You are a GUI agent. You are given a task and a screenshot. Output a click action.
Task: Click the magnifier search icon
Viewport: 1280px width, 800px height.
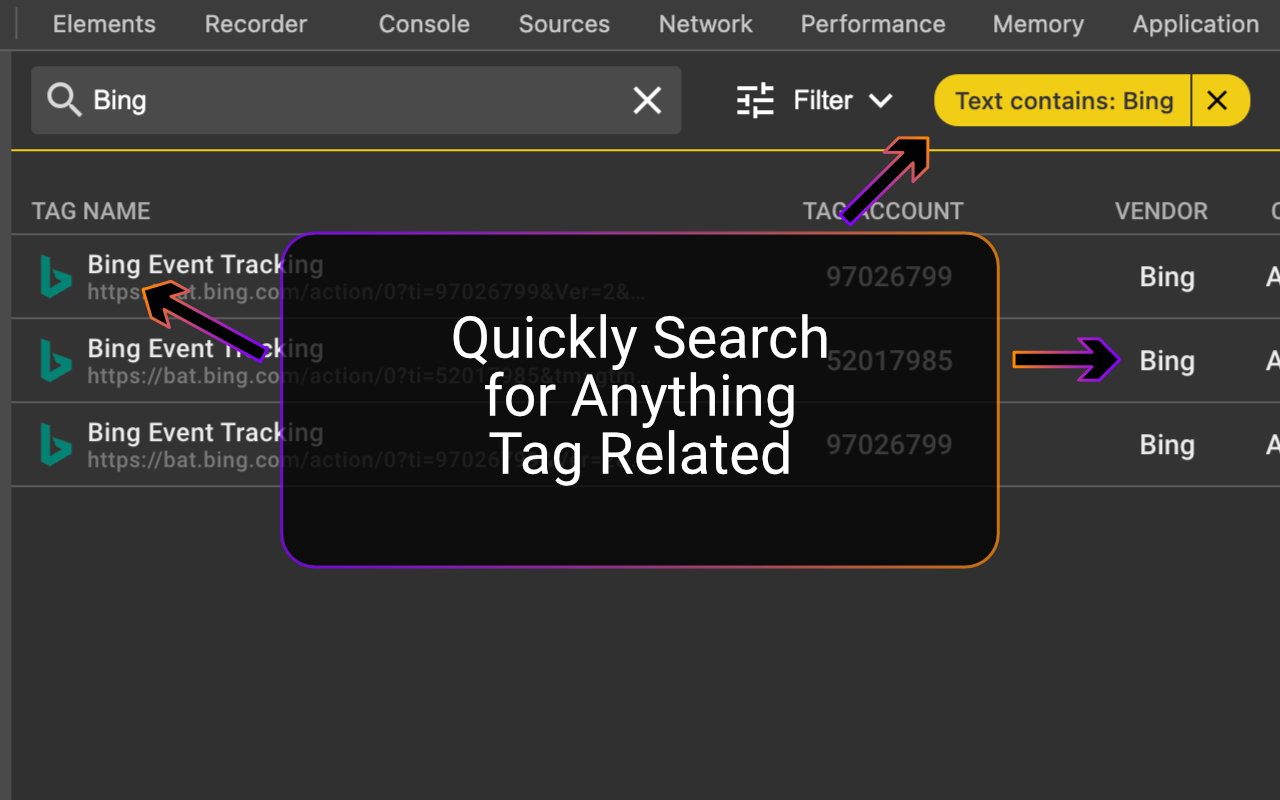pos(64,100)
